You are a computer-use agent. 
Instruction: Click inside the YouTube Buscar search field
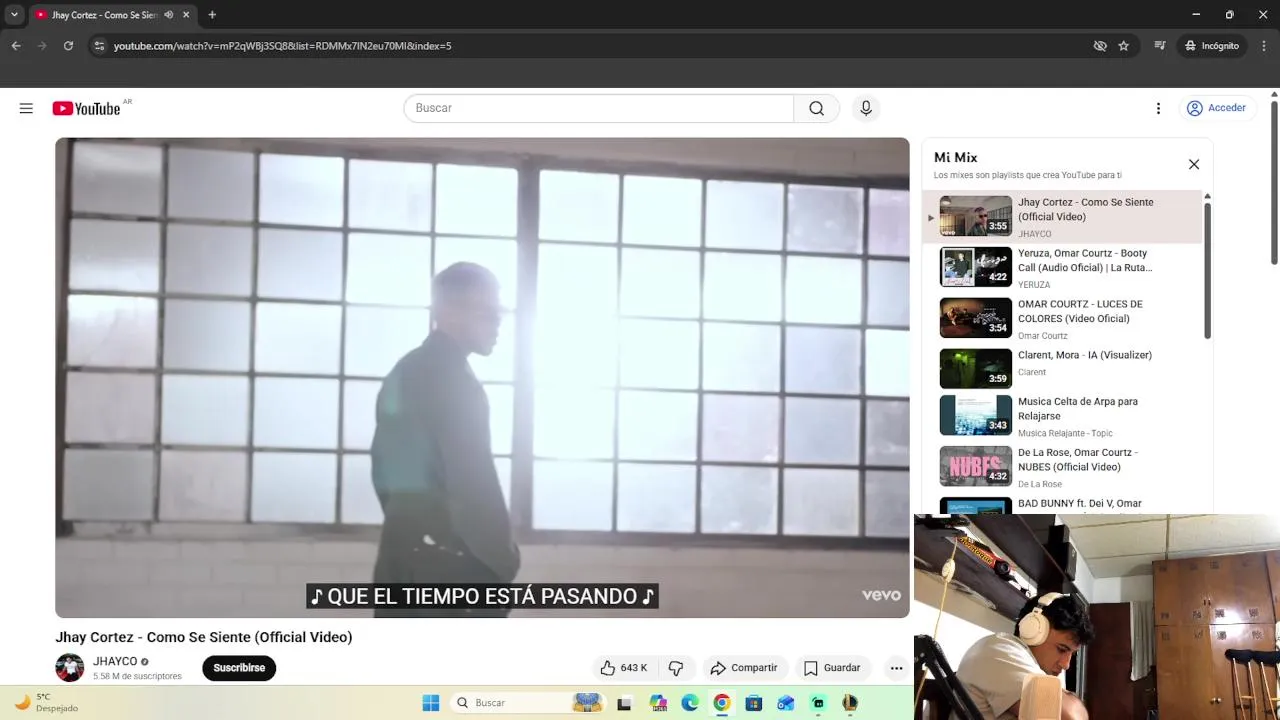click(x=598, y=108)
